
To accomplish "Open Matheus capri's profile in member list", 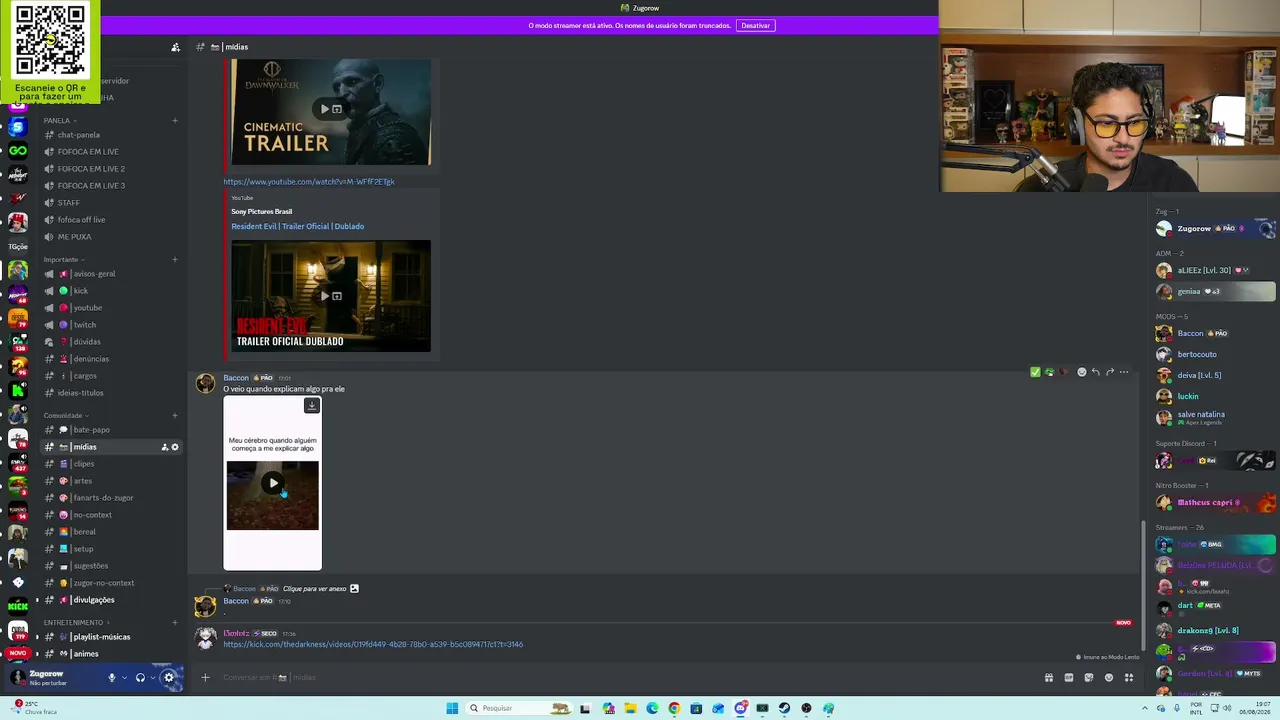I will 1215,503.
